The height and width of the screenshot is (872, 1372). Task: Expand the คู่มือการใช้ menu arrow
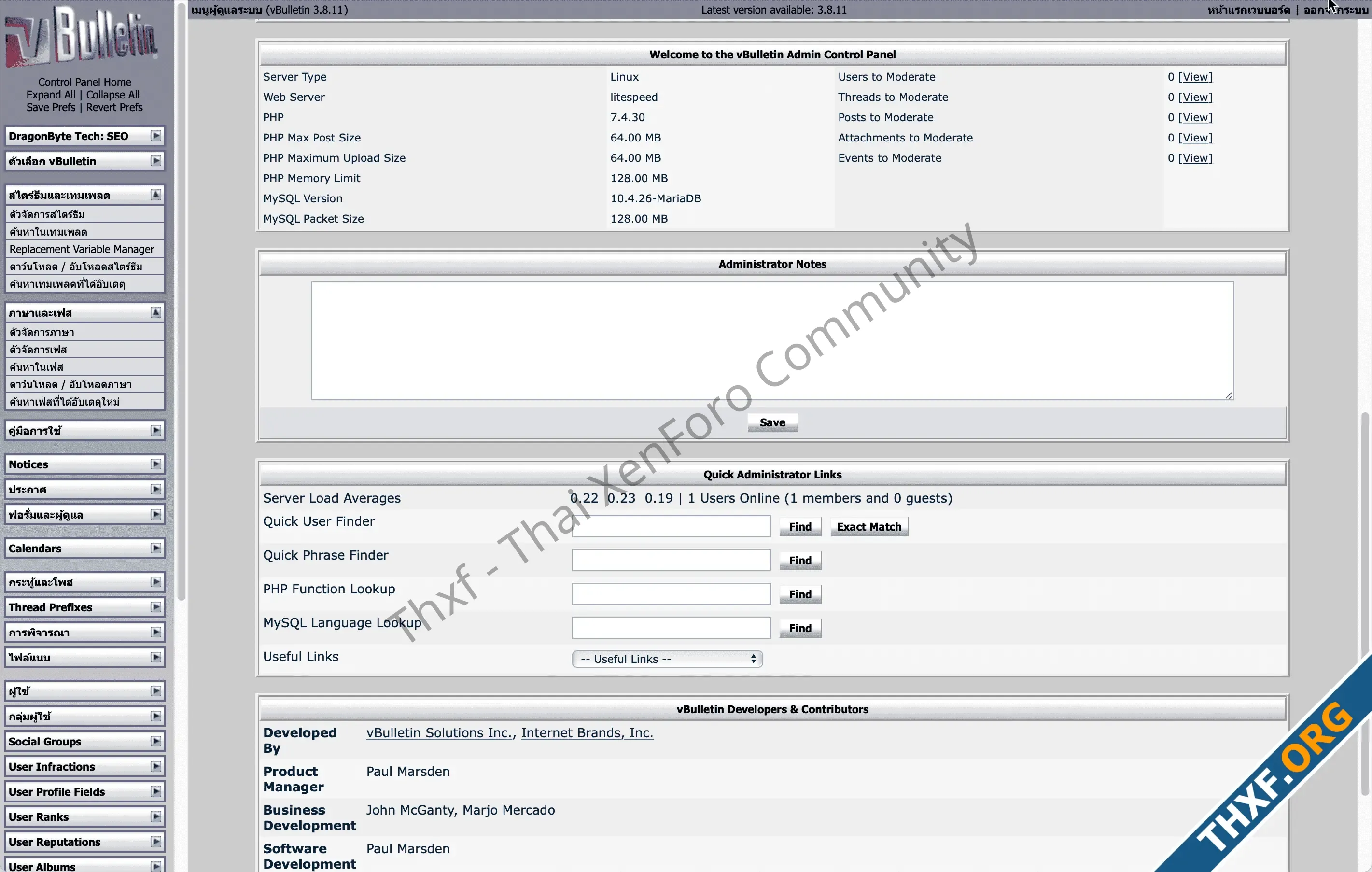pyautogui.click(x=155, y=430)
